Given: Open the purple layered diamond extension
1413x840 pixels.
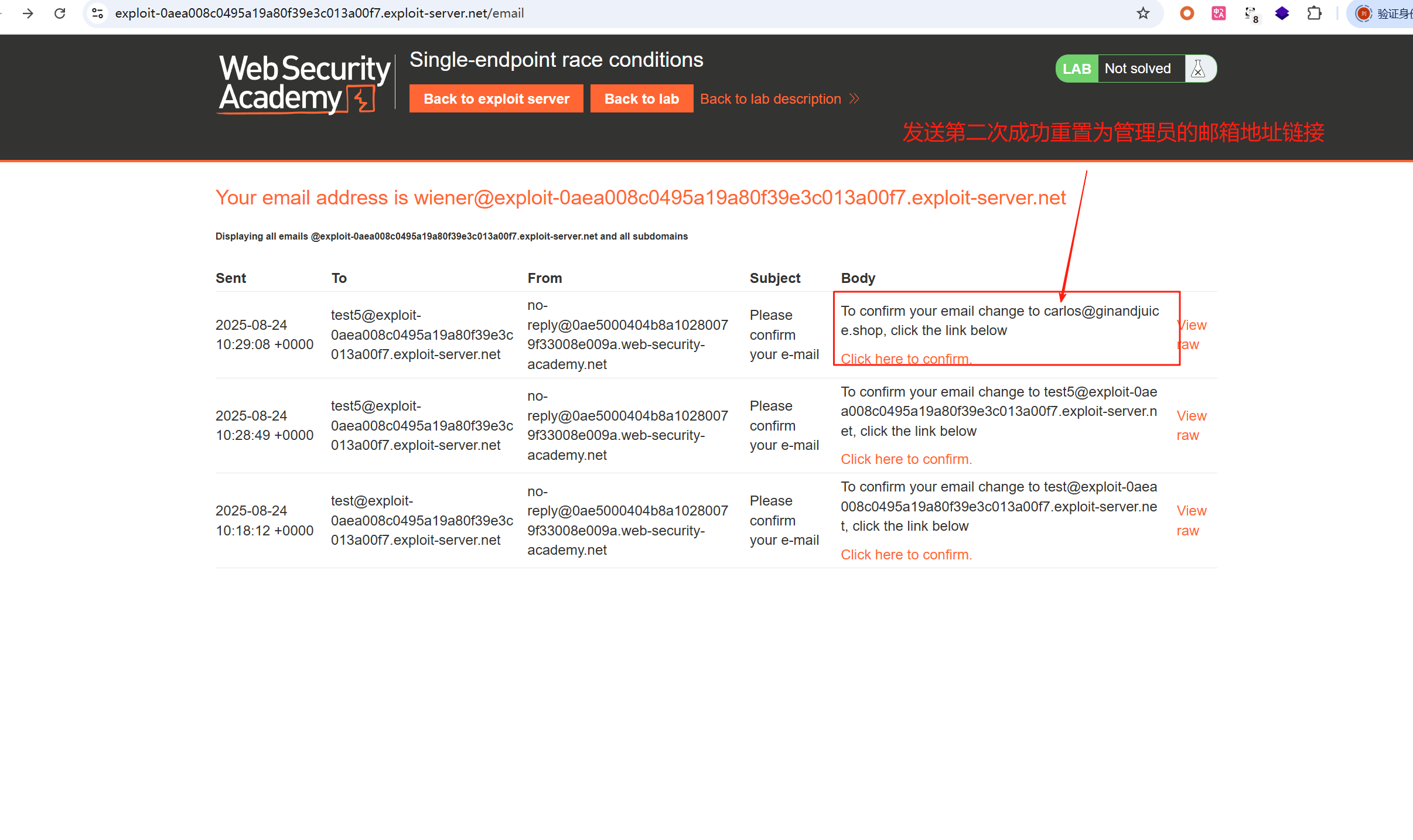Looking at the screenshot, I should pyautogui.click(x=1282, y=13).
